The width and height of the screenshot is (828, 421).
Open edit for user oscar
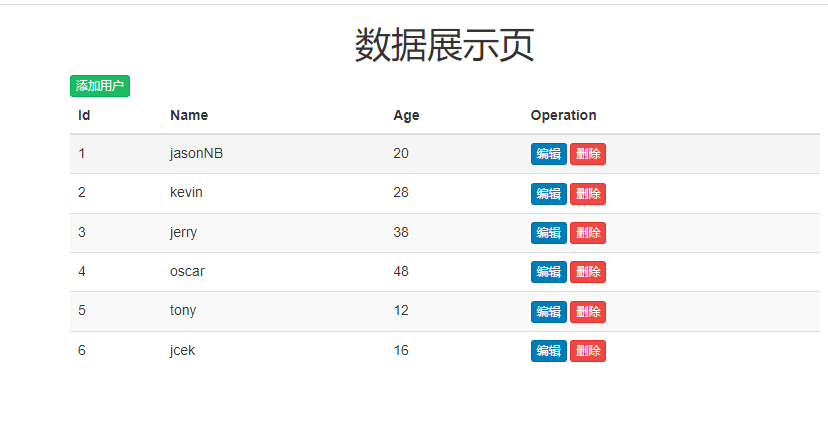click(x=548, y=272)
